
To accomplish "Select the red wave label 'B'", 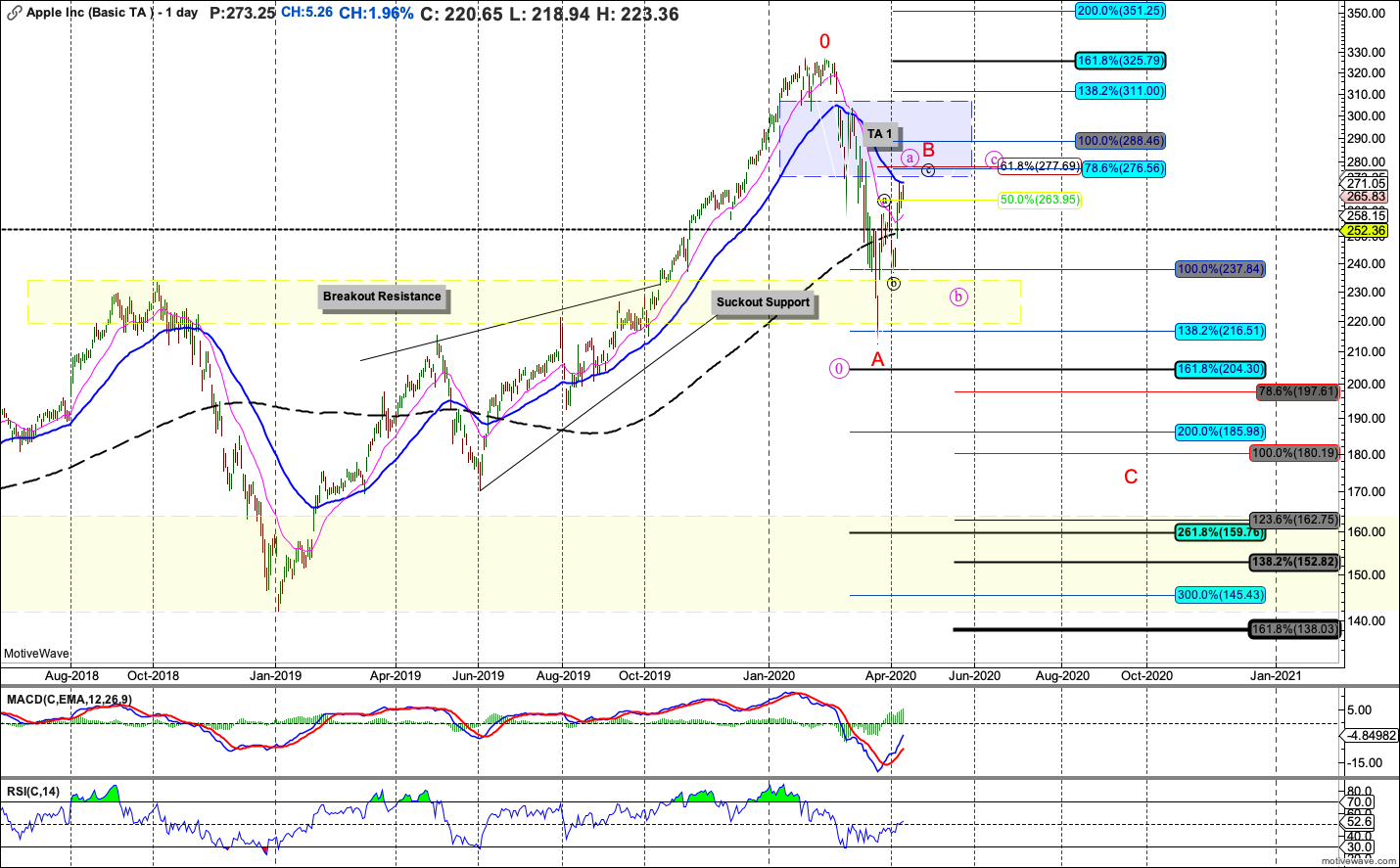I will (x=929, y=150).
